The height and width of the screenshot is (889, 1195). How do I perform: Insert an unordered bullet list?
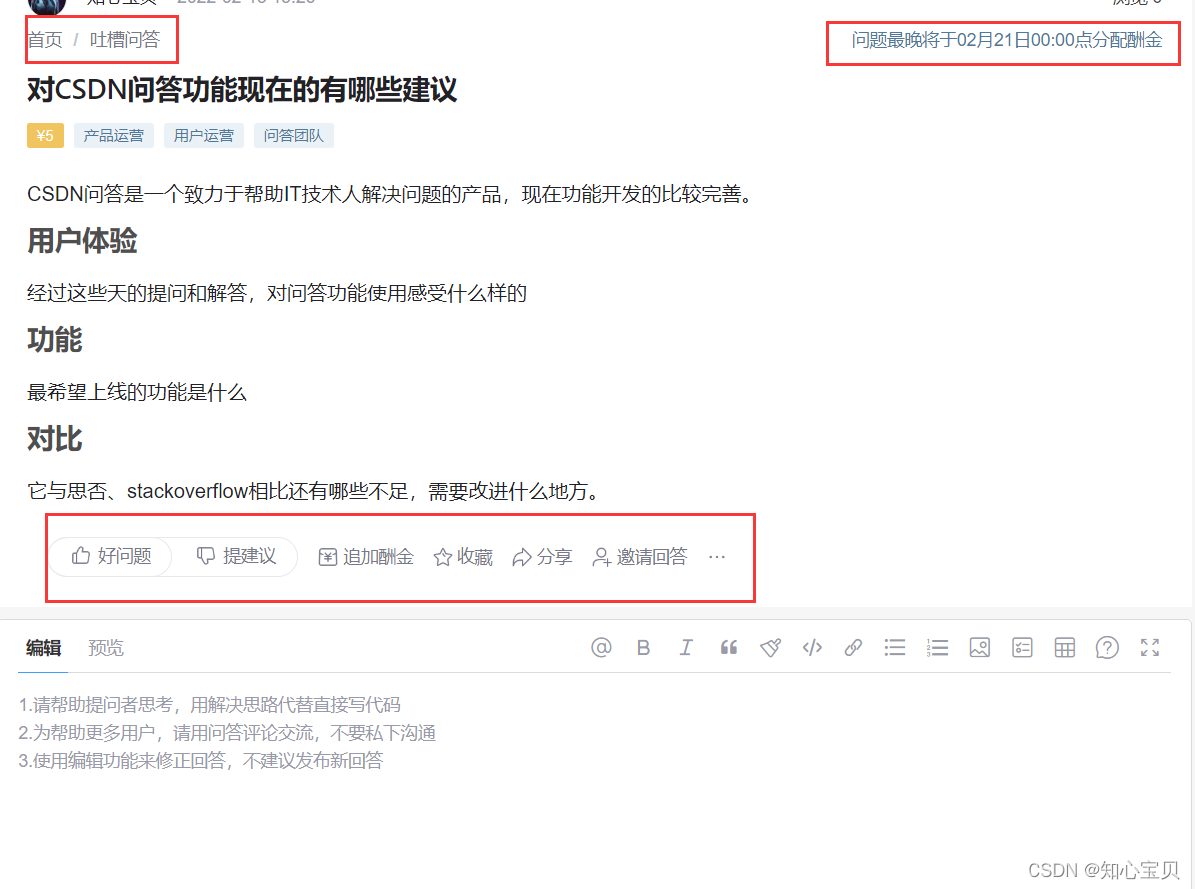895,648
